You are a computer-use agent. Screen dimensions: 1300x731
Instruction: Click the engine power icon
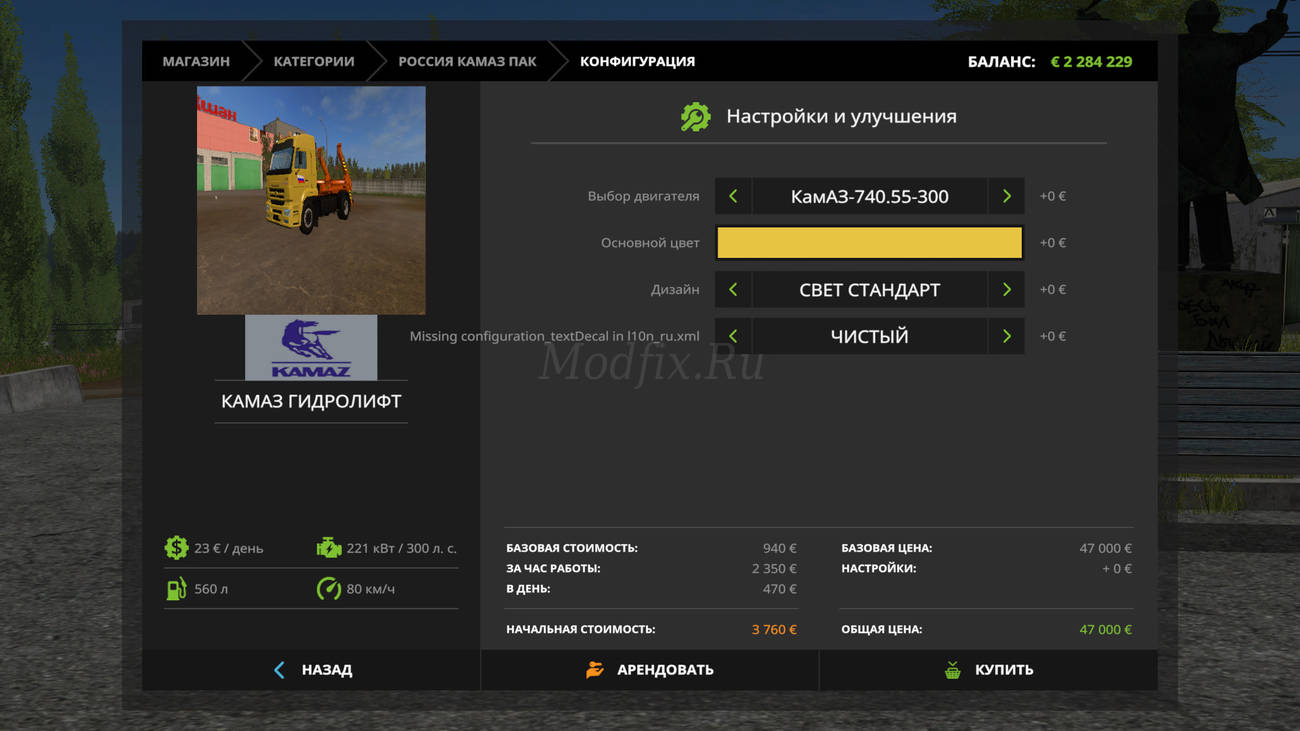click(329, 548)
